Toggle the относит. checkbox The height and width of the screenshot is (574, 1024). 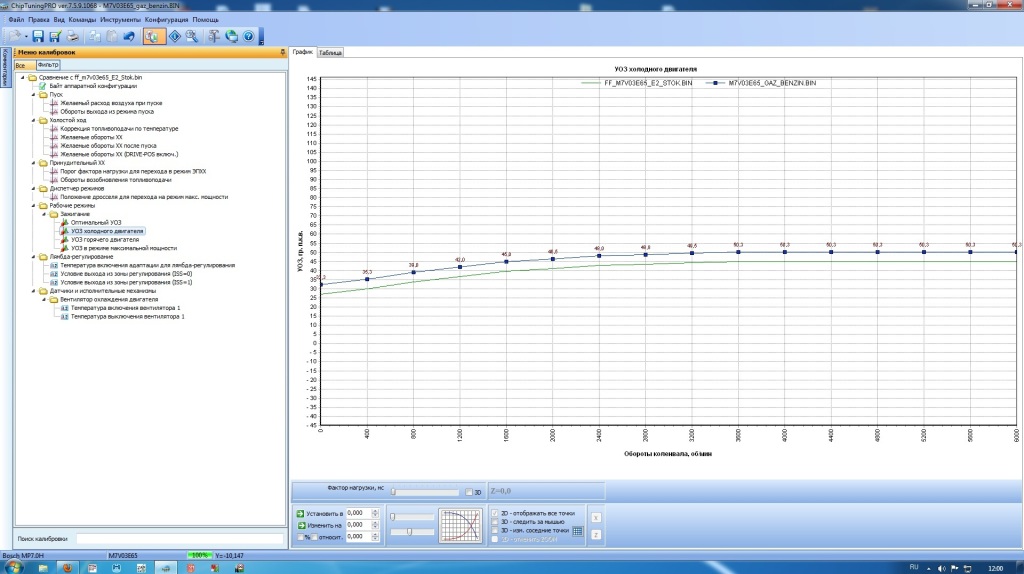pyautogui.click(x=314, y=537)
